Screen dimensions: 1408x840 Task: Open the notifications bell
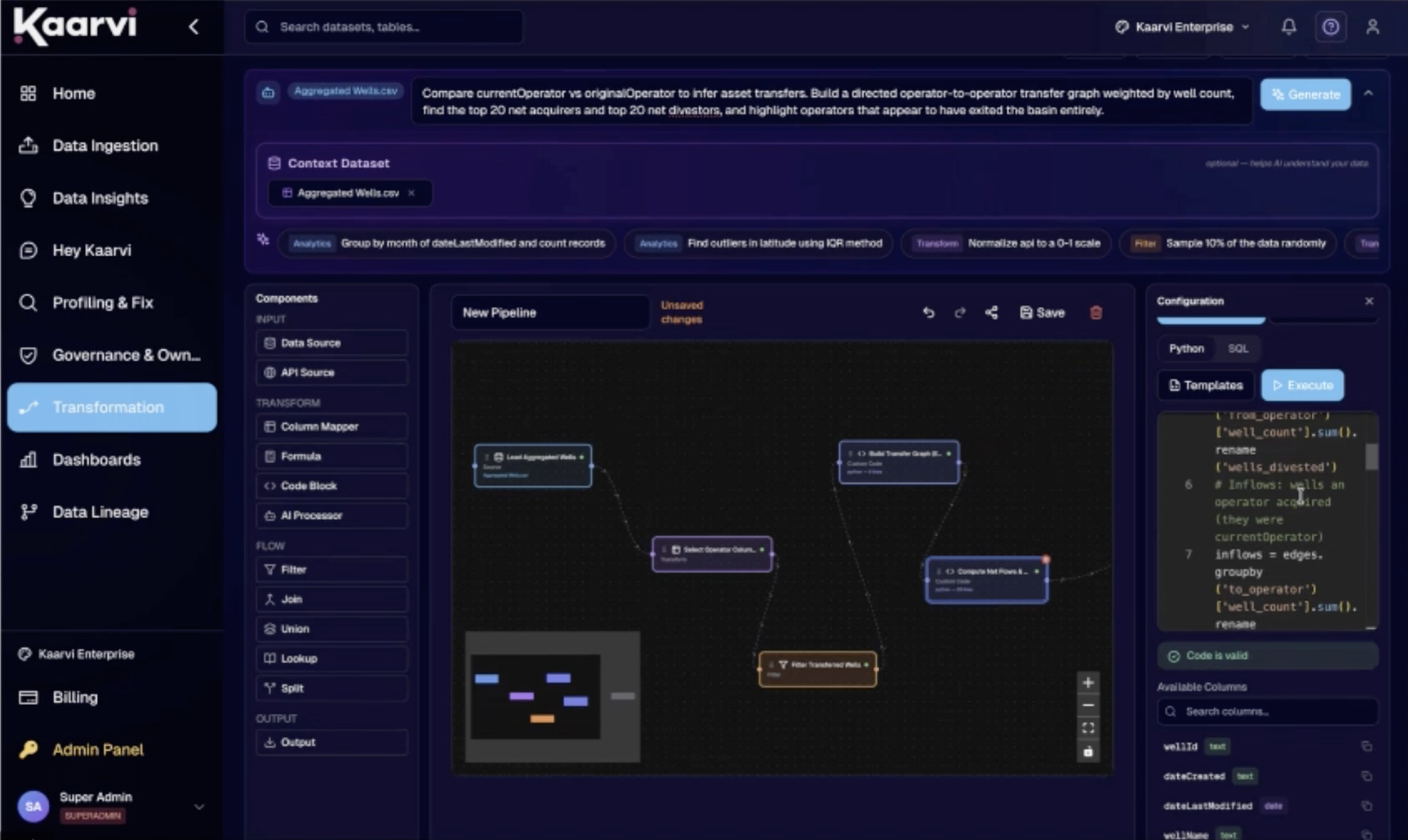(1289, 27)
